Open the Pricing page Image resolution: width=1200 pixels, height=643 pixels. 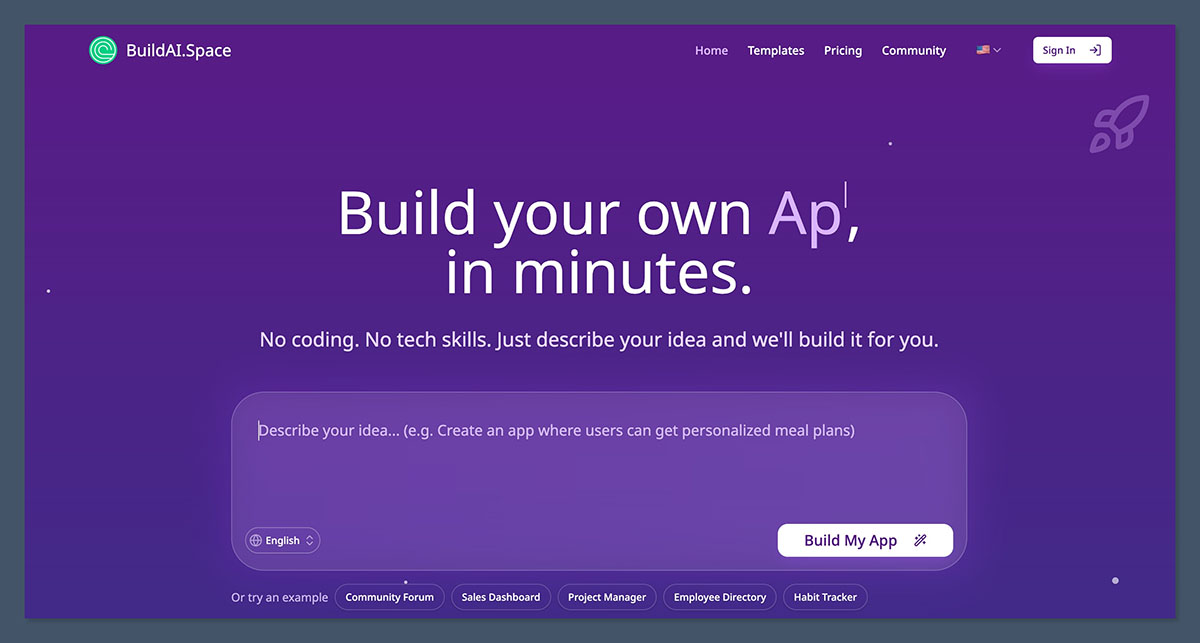[x=842, y=50]
